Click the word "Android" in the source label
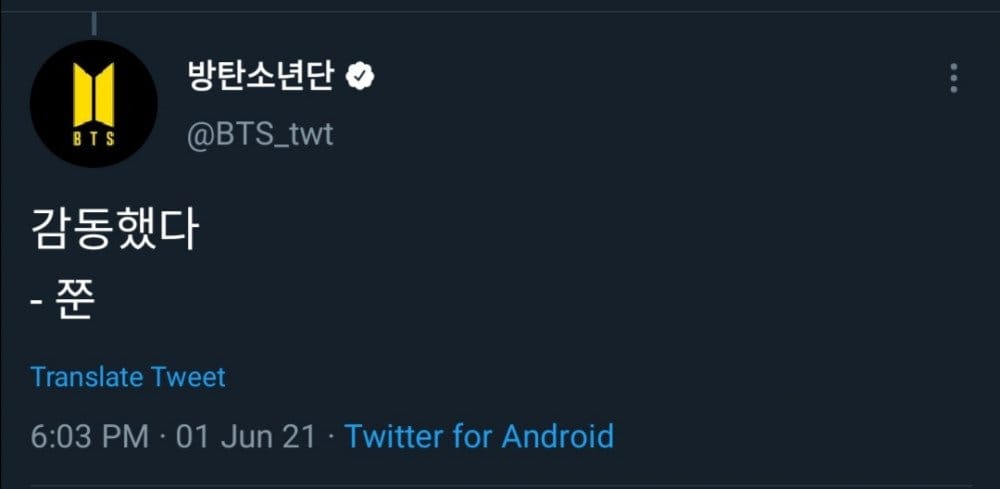The image size is (1000, 489). pos(557,437)
